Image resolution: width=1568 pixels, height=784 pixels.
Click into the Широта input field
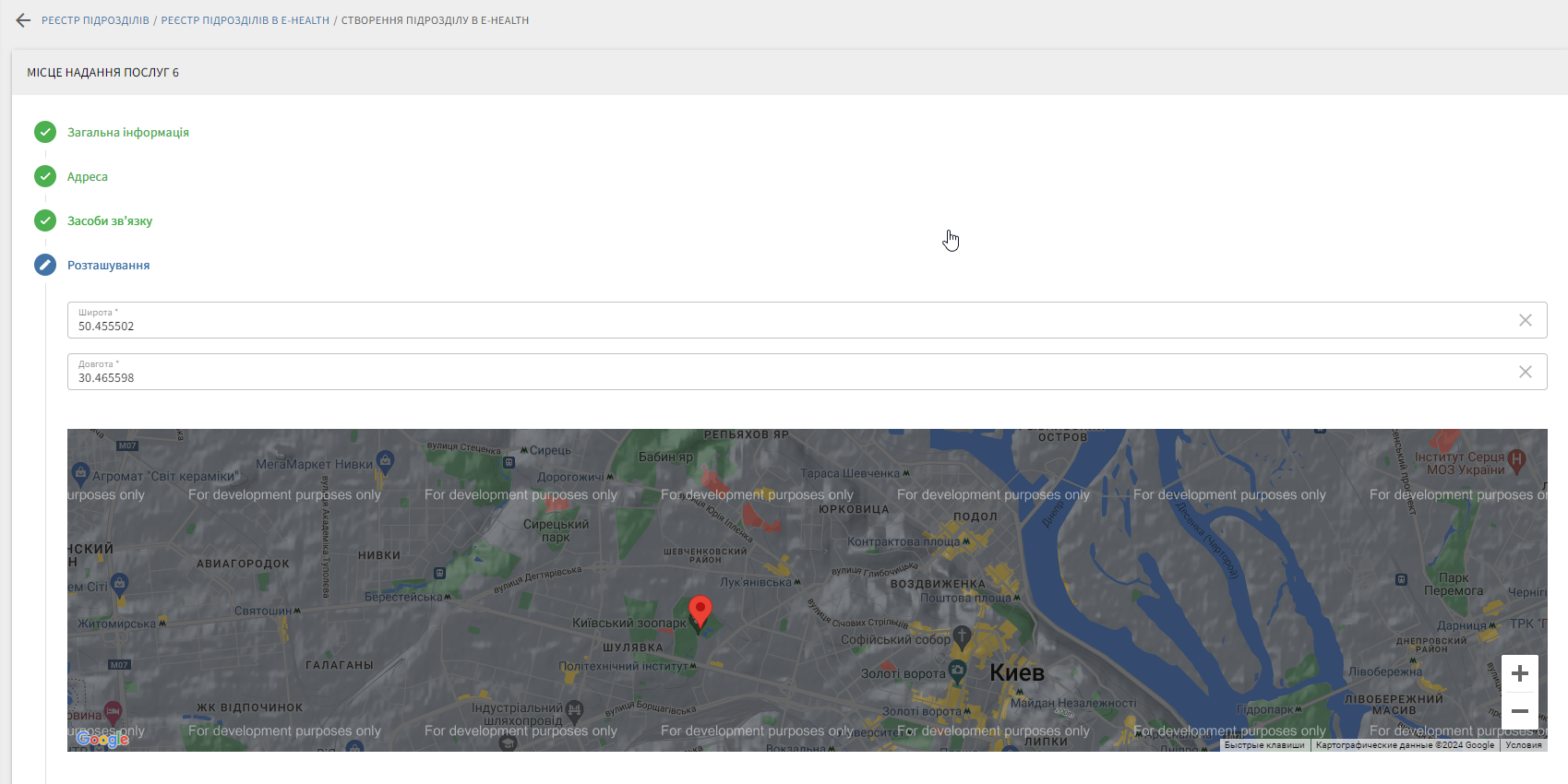pos(784,326)
